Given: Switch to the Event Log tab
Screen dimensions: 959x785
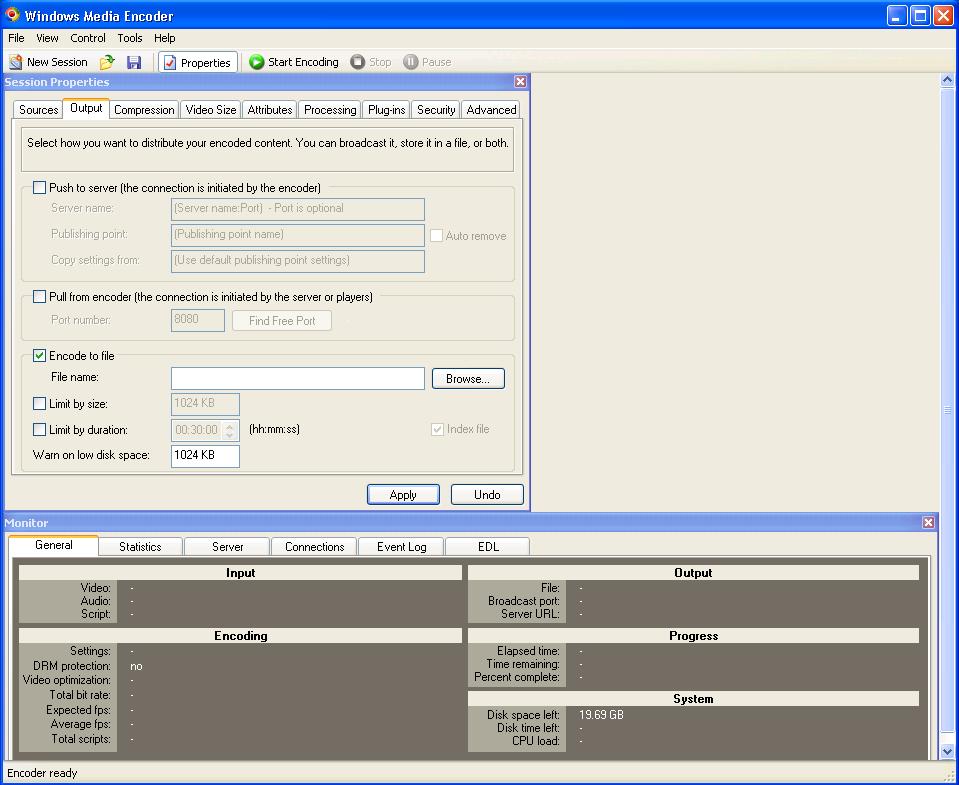Looking at the screenshot, I should point(401,547).
